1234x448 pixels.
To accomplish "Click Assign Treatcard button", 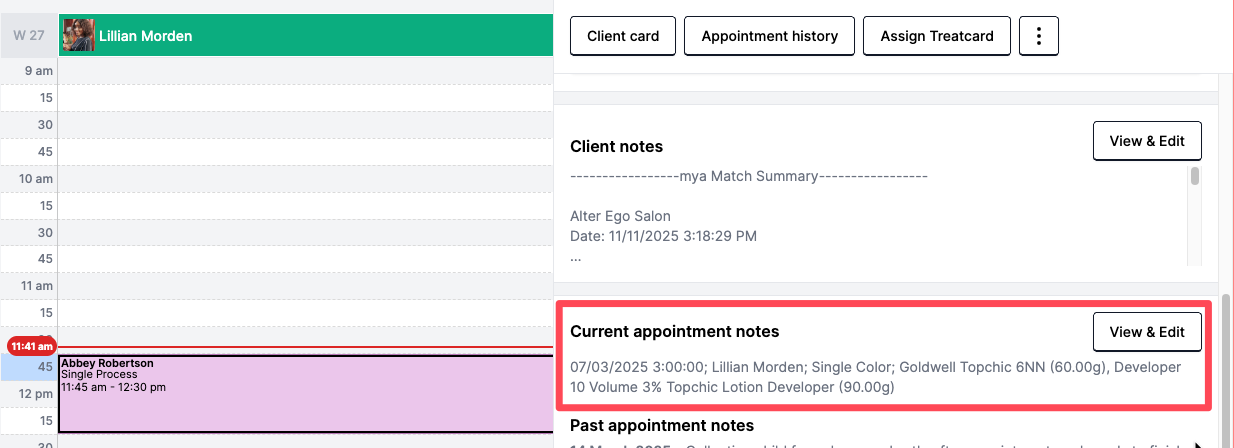I will tap(937, 36).
